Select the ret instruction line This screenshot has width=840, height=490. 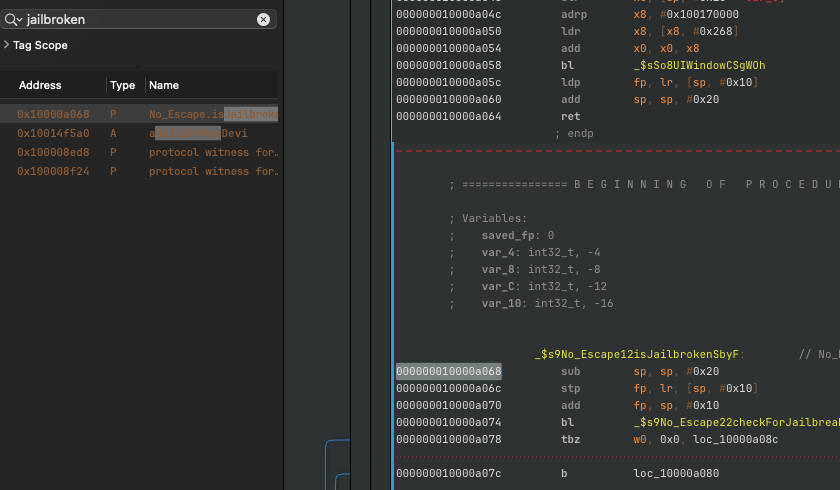pyautogui.click(x=571, y=116)
